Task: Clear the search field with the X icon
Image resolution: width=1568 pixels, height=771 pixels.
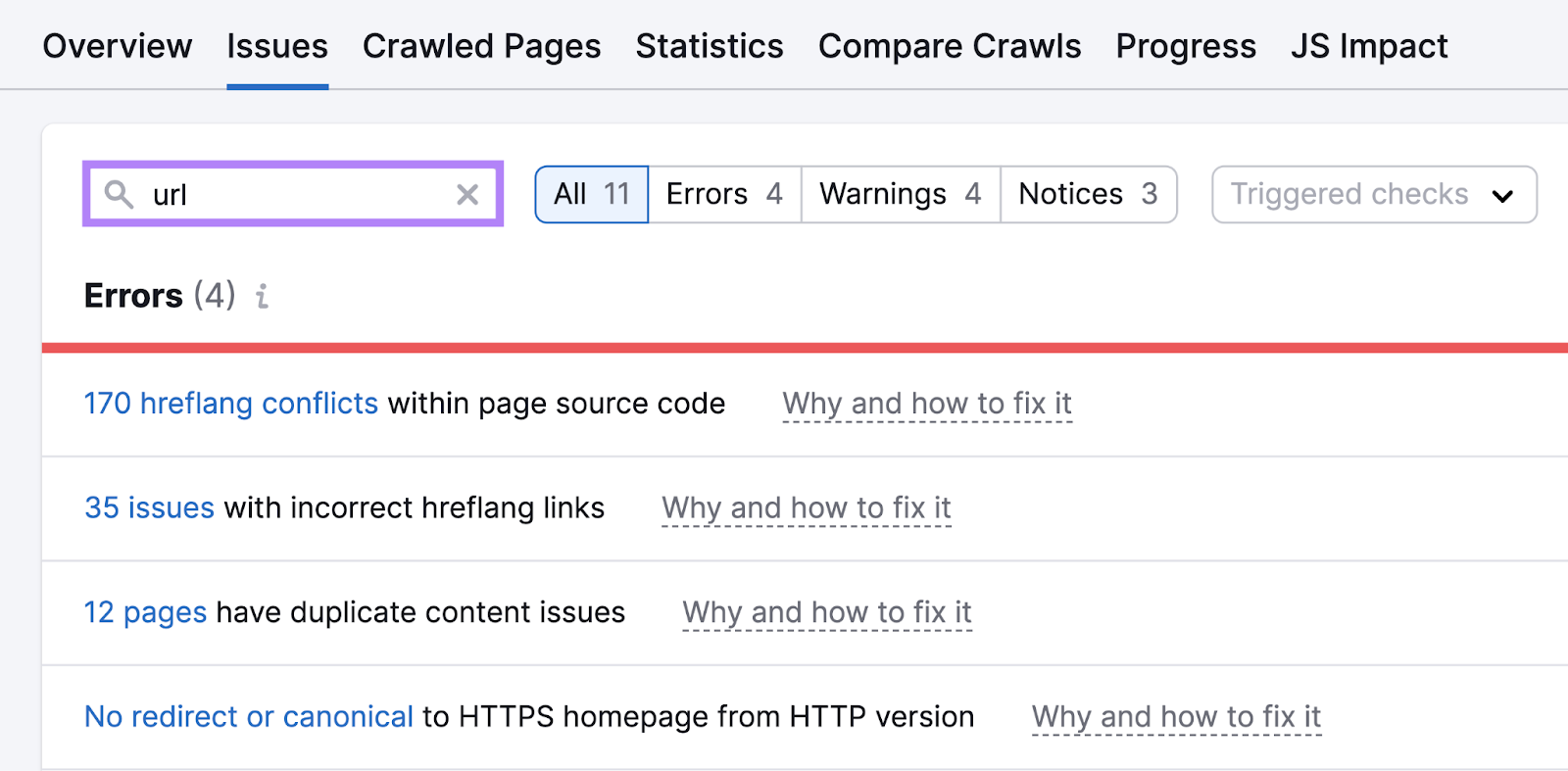Action: pos(467,195)
